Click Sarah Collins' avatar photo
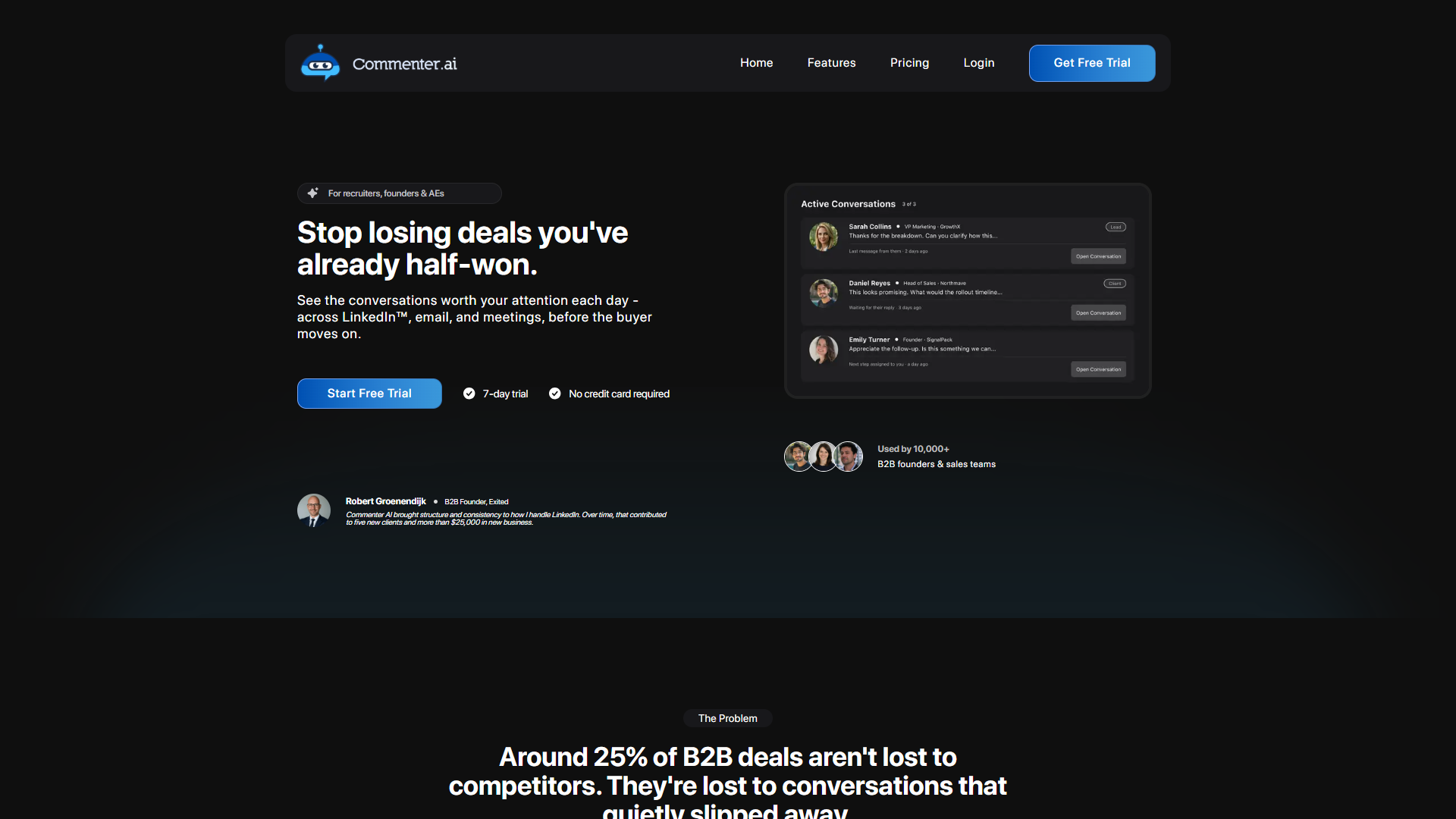The height and width of the screenshot is (819, 1456). point(824,237)
